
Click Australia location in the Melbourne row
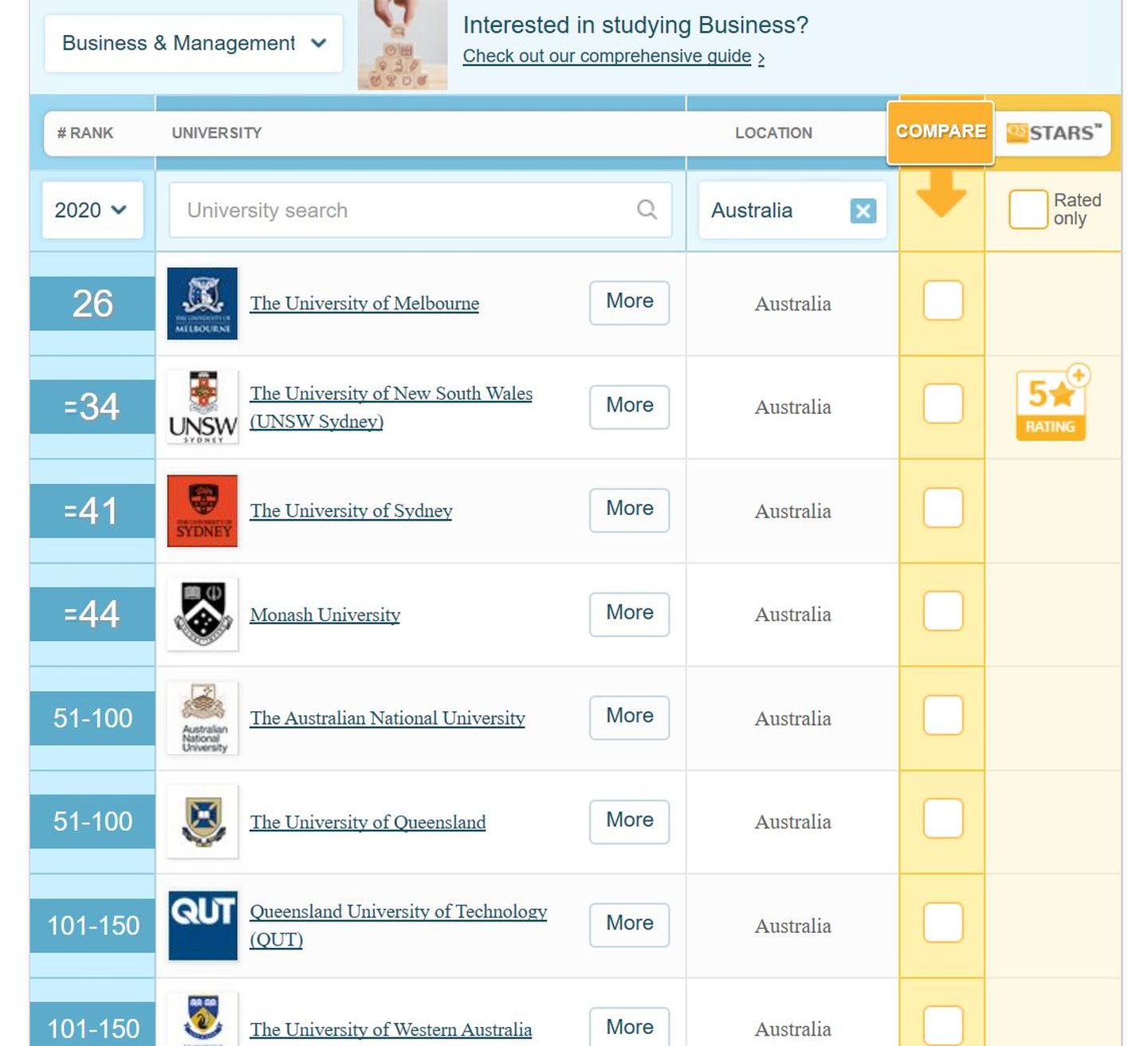[x=793, y=304]
